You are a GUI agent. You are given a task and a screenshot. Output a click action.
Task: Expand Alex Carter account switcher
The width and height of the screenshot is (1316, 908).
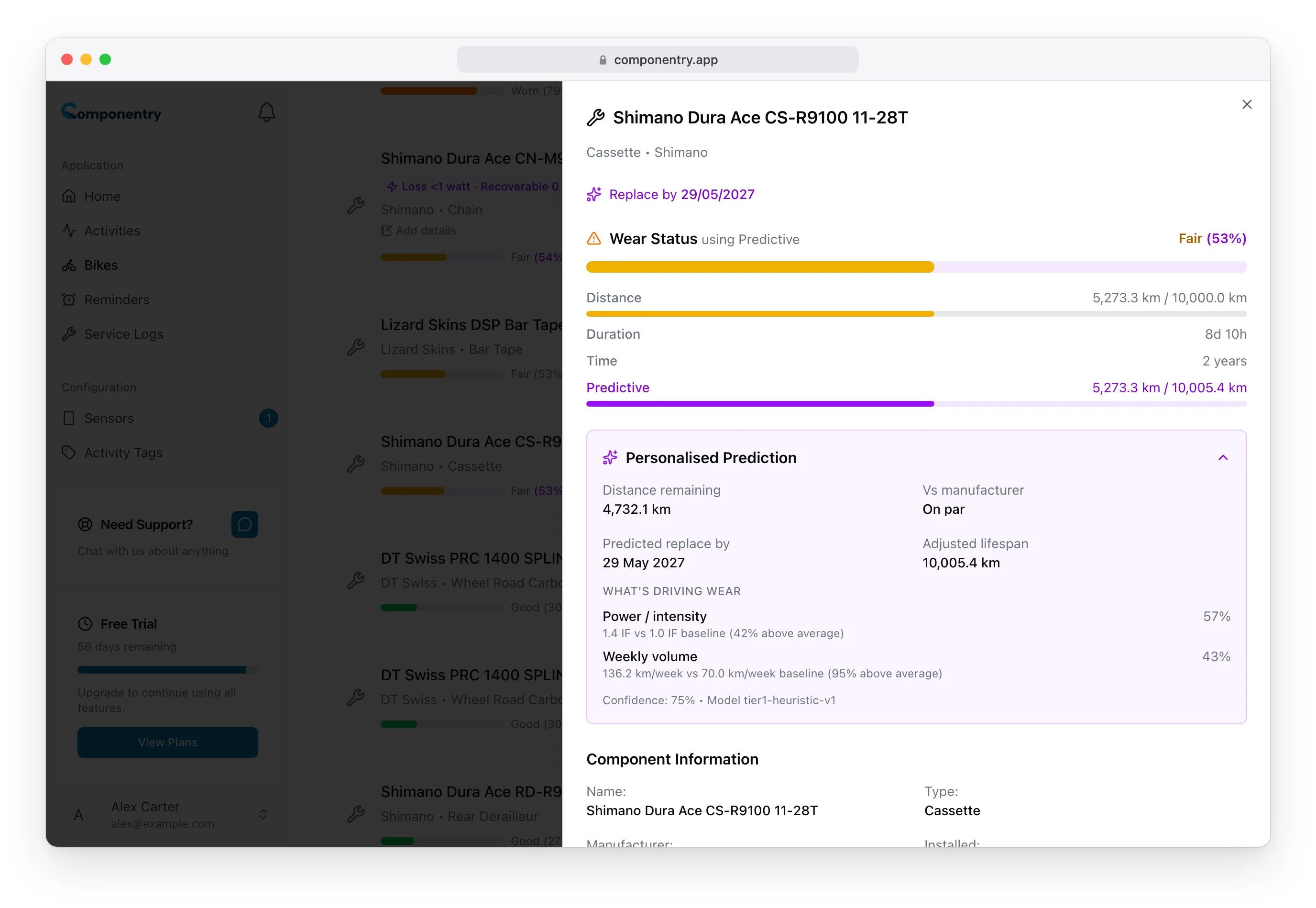coord(263,815)
